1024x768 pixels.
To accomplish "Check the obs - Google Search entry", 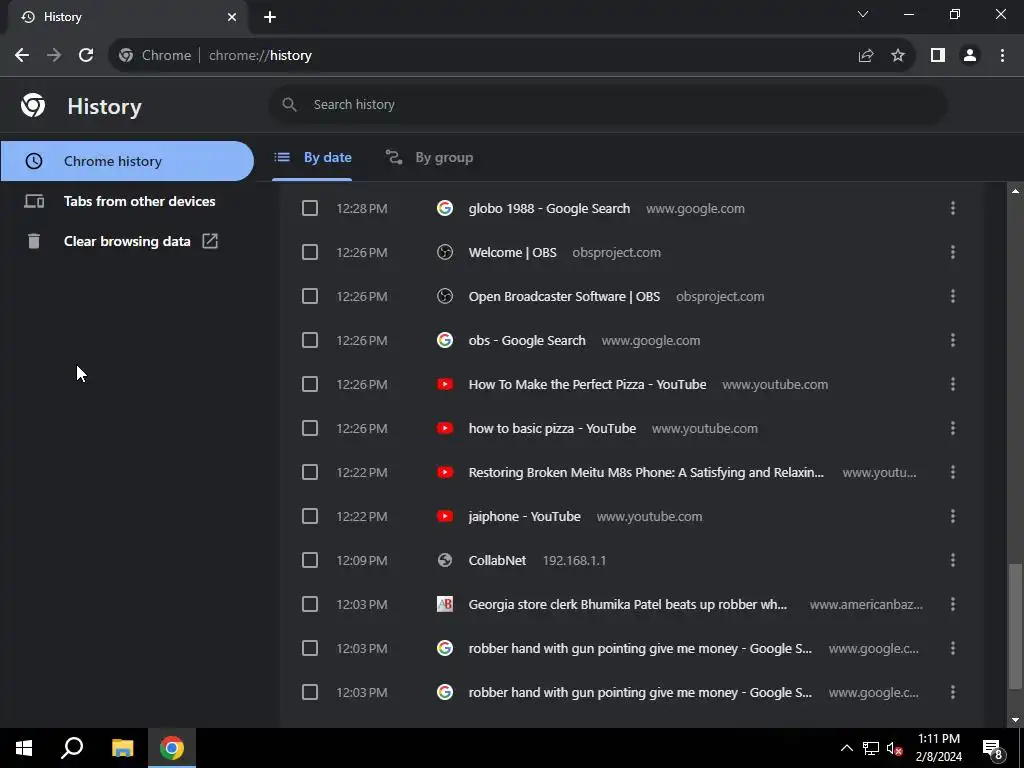I will click(x=310, y=340).
